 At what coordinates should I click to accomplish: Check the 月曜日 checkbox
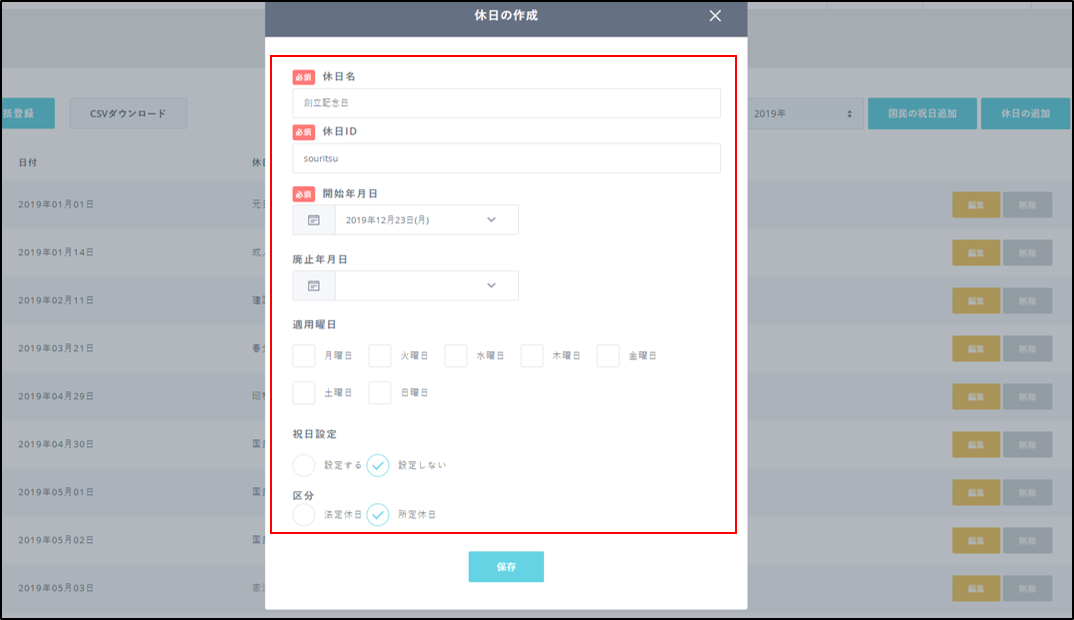[x=304, y=355]
